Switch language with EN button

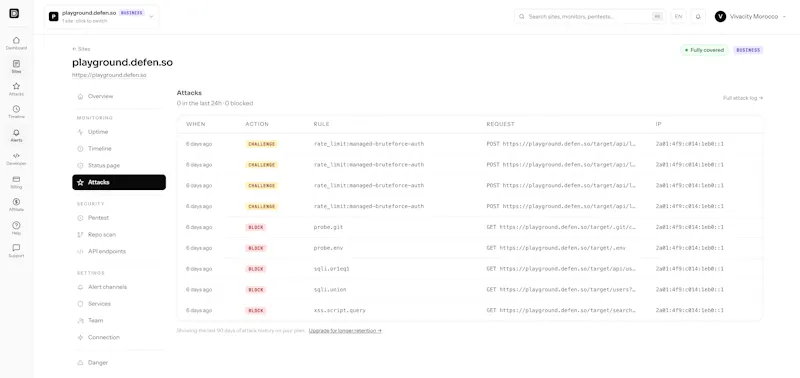tap(678, 16)
